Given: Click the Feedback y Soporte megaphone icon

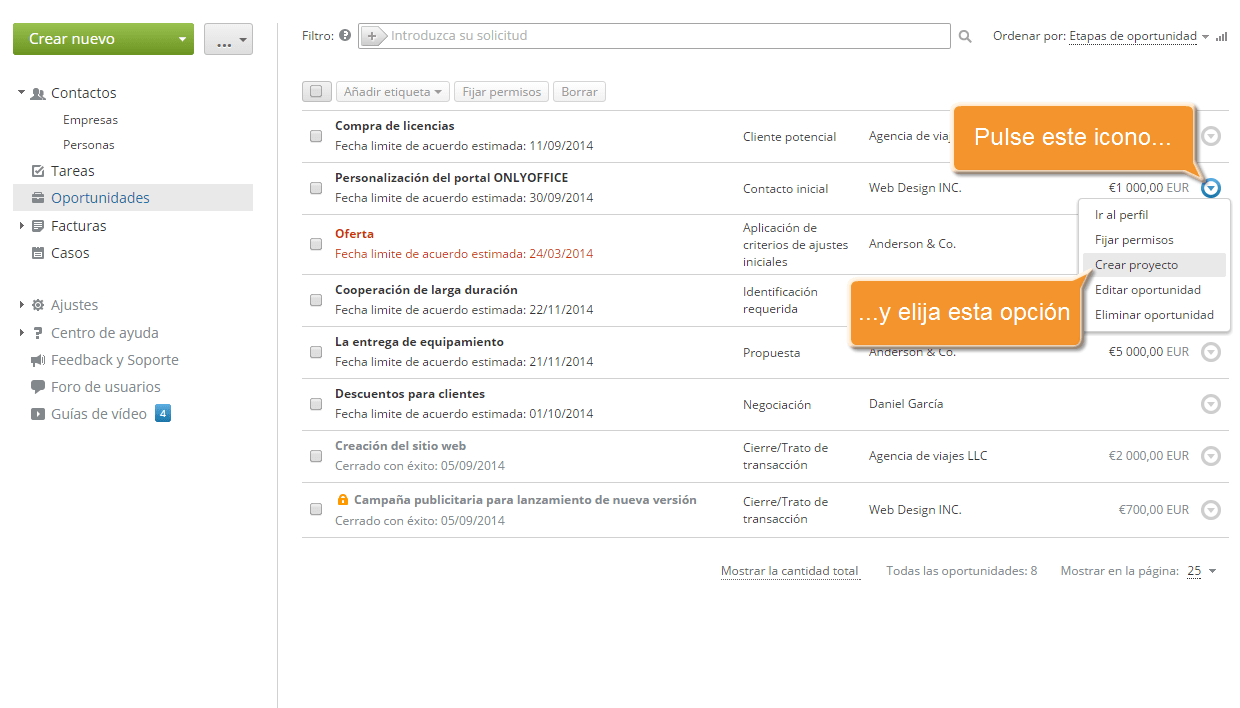Looking at the screenshot, I should tap(38, 360).
